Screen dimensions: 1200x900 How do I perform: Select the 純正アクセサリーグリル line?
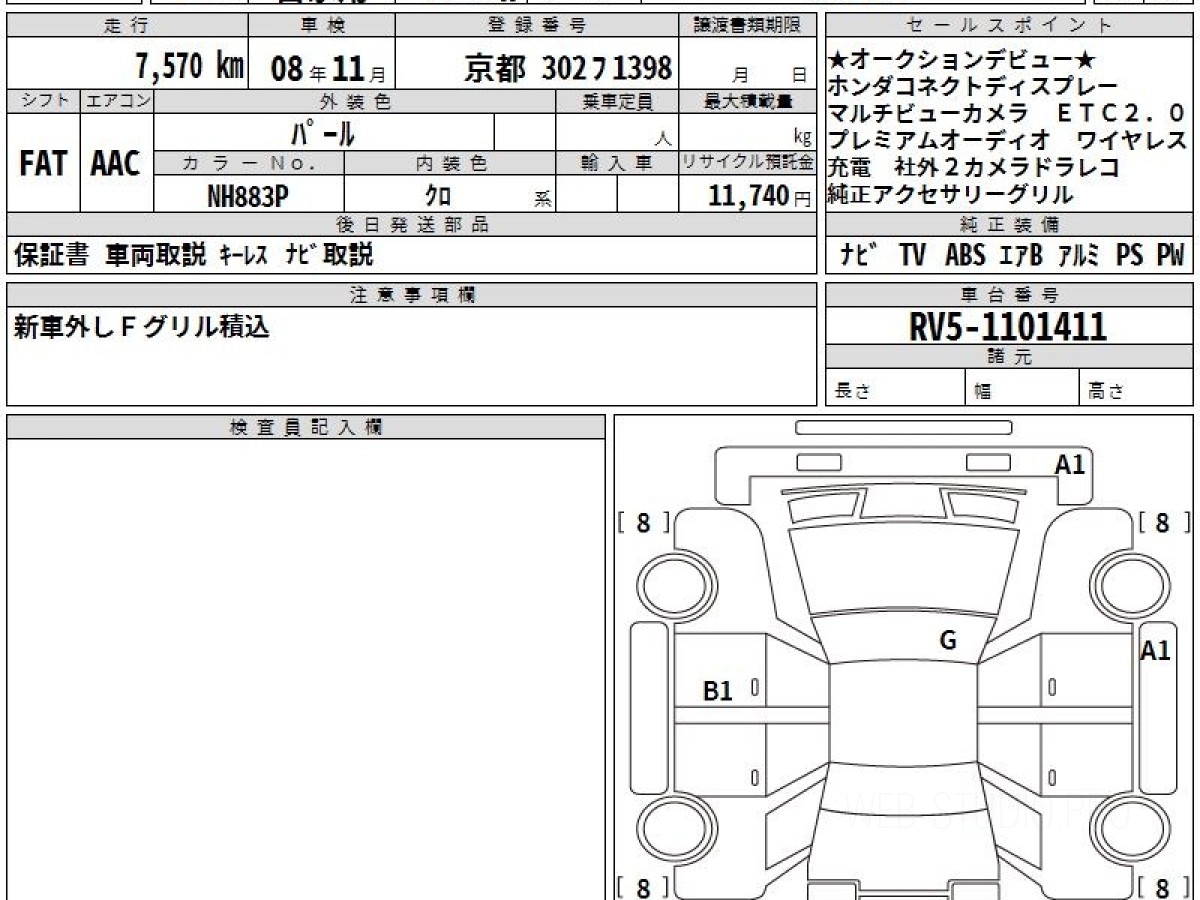pos(950,194)
